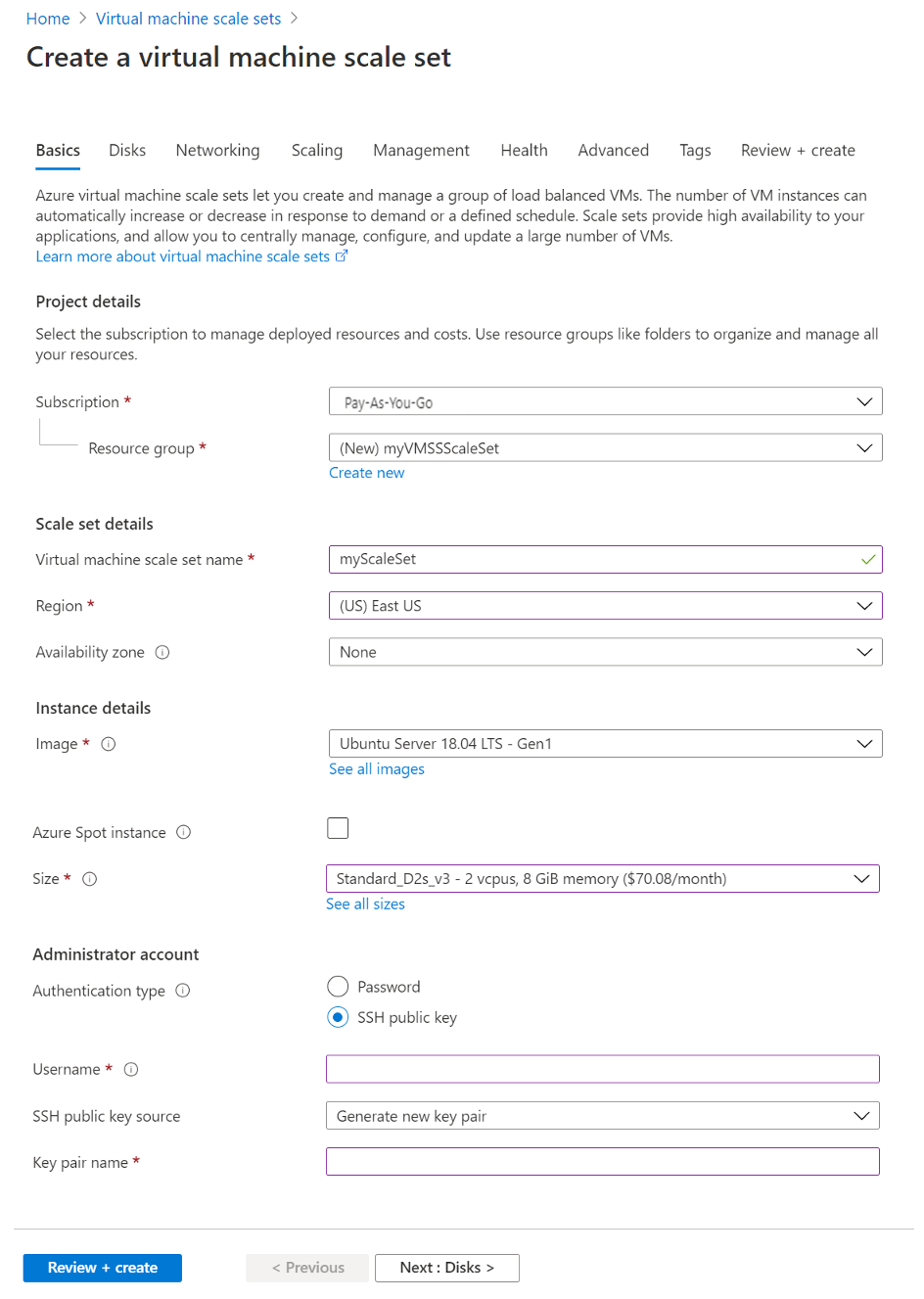View the Azure Spot instance info icon
Viewport: 924px width, 1299px height.
pos(183,832)
